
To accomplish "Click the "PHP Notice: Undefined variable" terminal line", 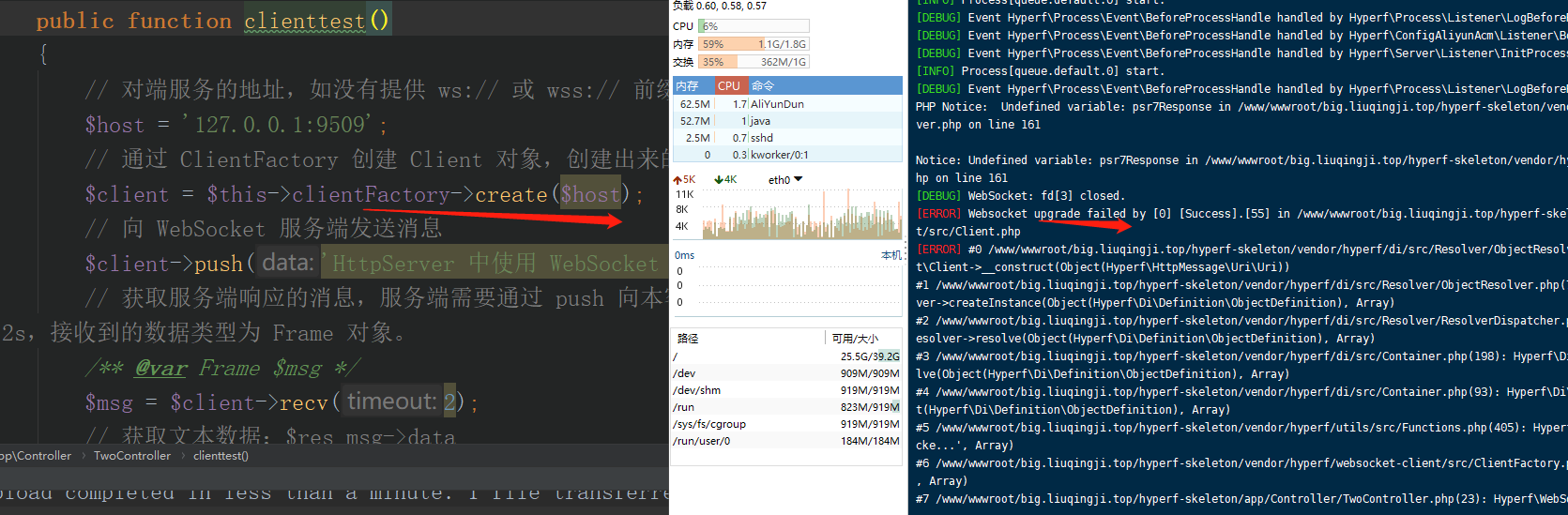I will [x=1241, y=107].
